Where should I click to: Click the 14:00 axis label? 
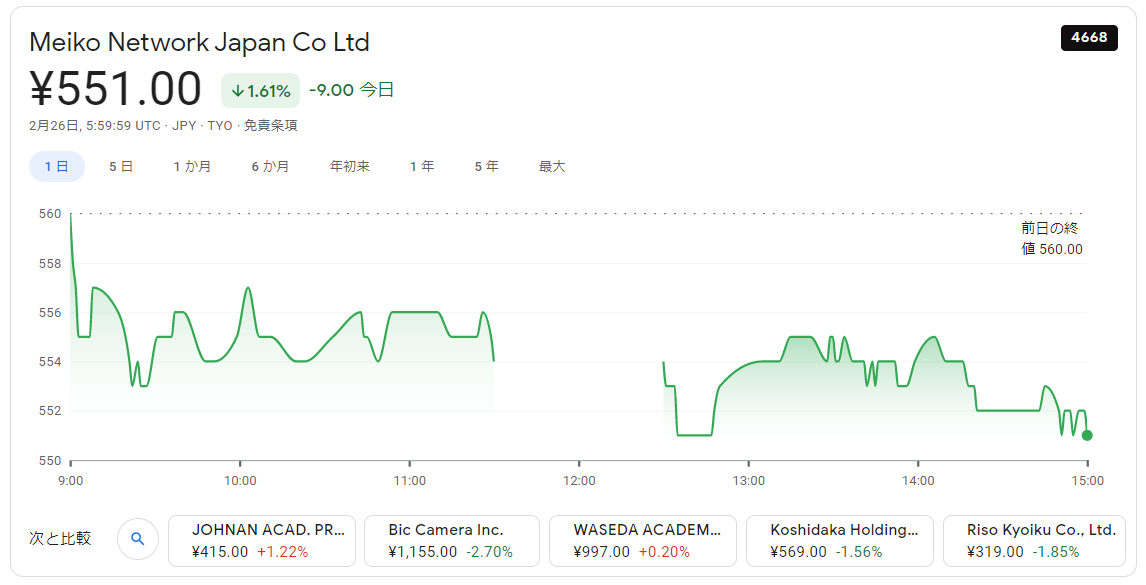(918, 480)
